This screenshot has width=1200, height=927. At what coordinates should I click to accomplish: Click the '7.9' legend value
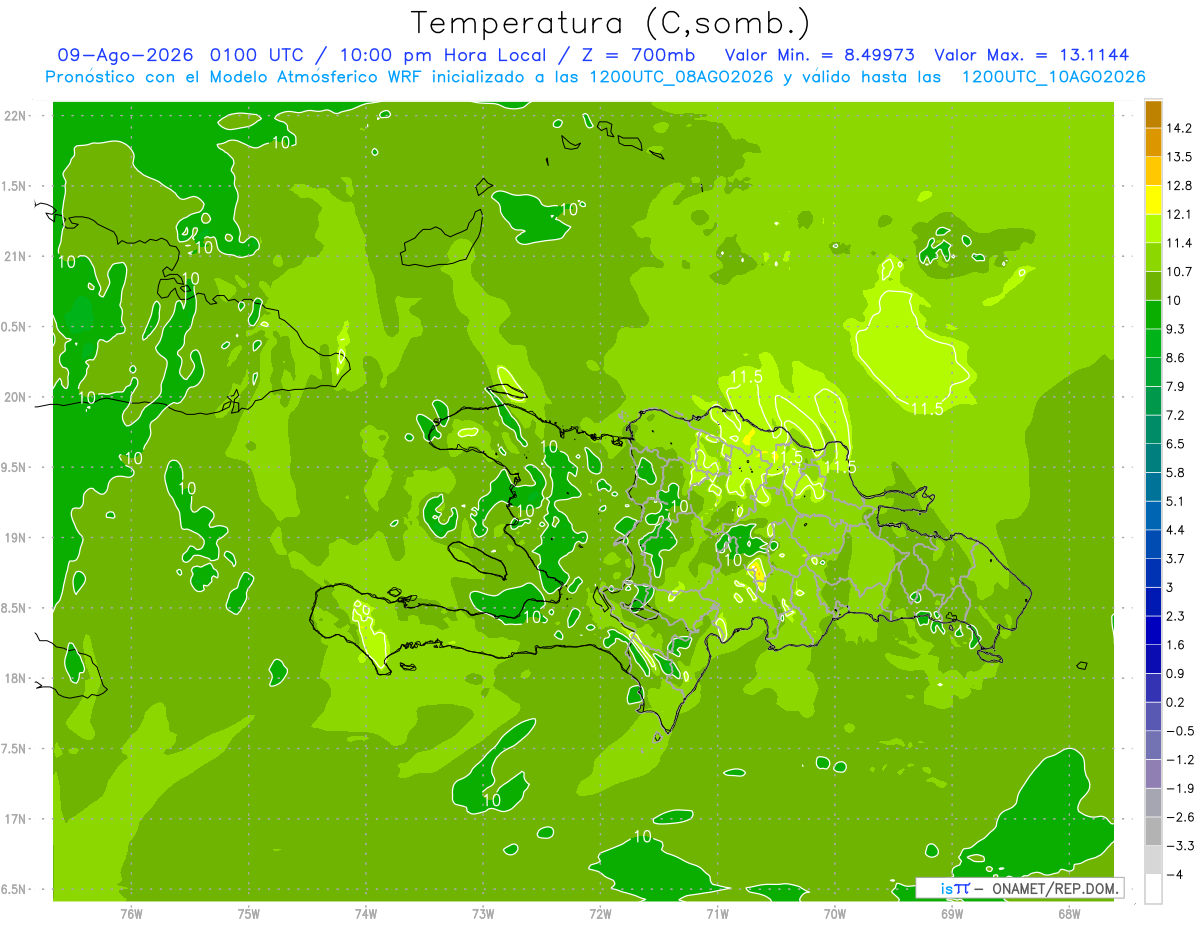[1177, 386]
